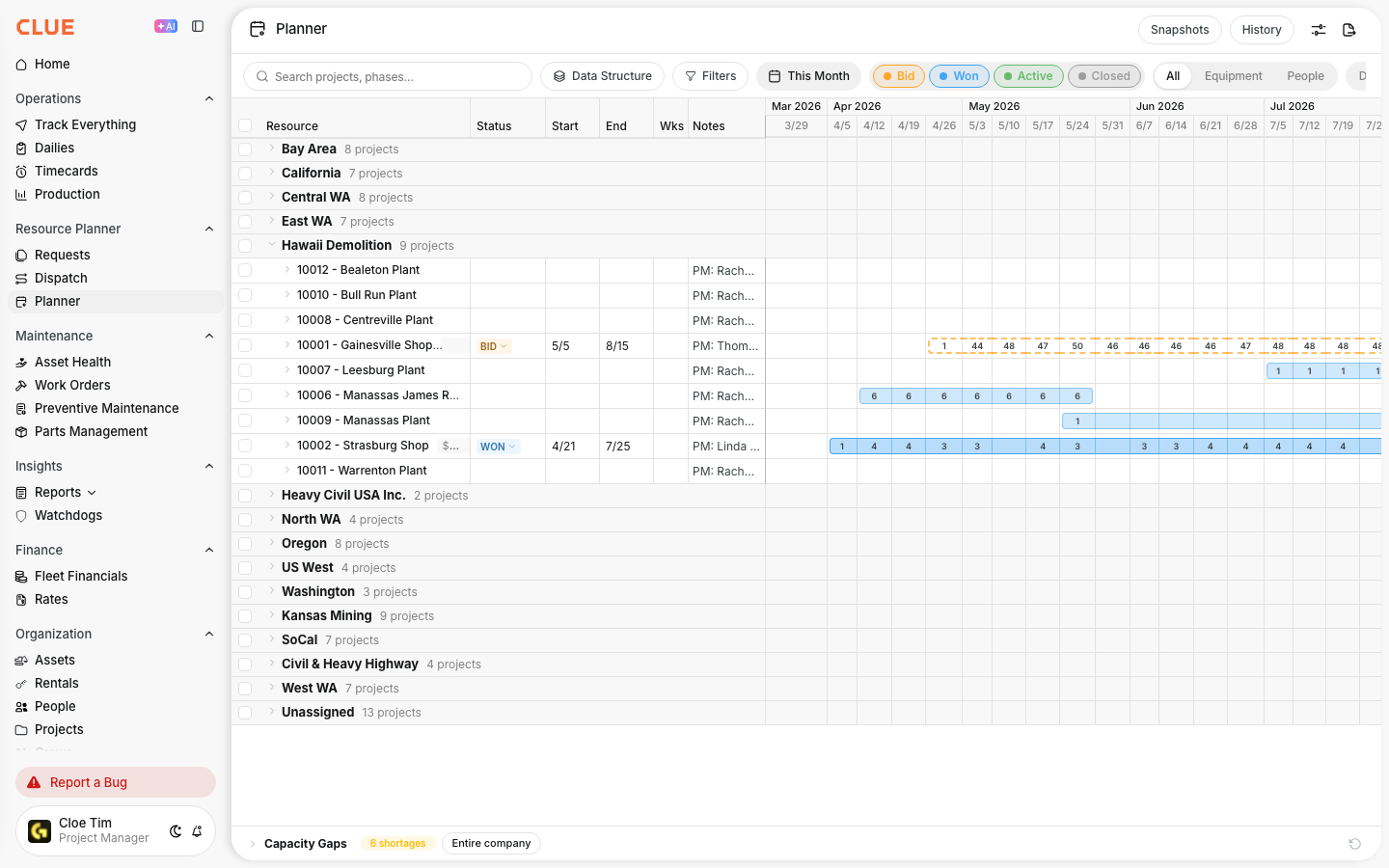This screenshot has width=1389, height=868.
Task: Open Fleet Financials page
Action: (81, 576)
